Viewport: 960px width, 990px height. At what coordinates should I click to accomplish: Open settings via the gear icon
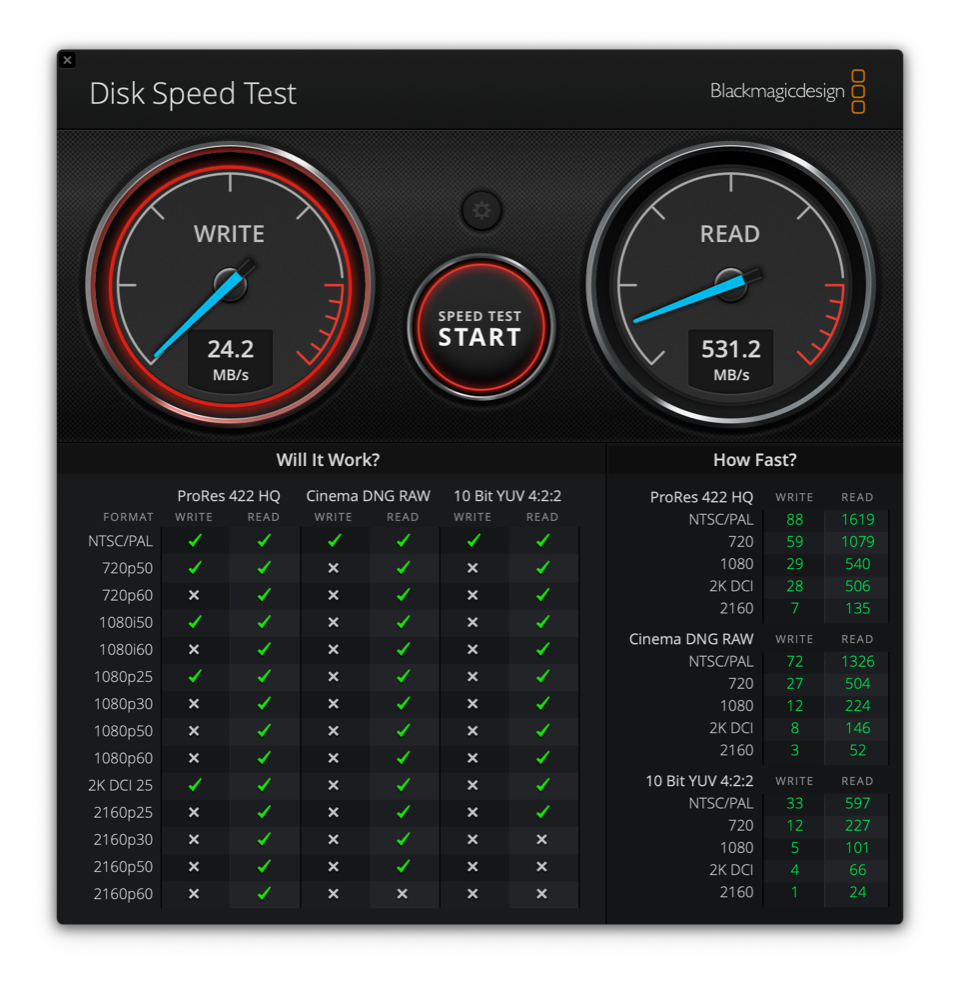coord(481,210)
